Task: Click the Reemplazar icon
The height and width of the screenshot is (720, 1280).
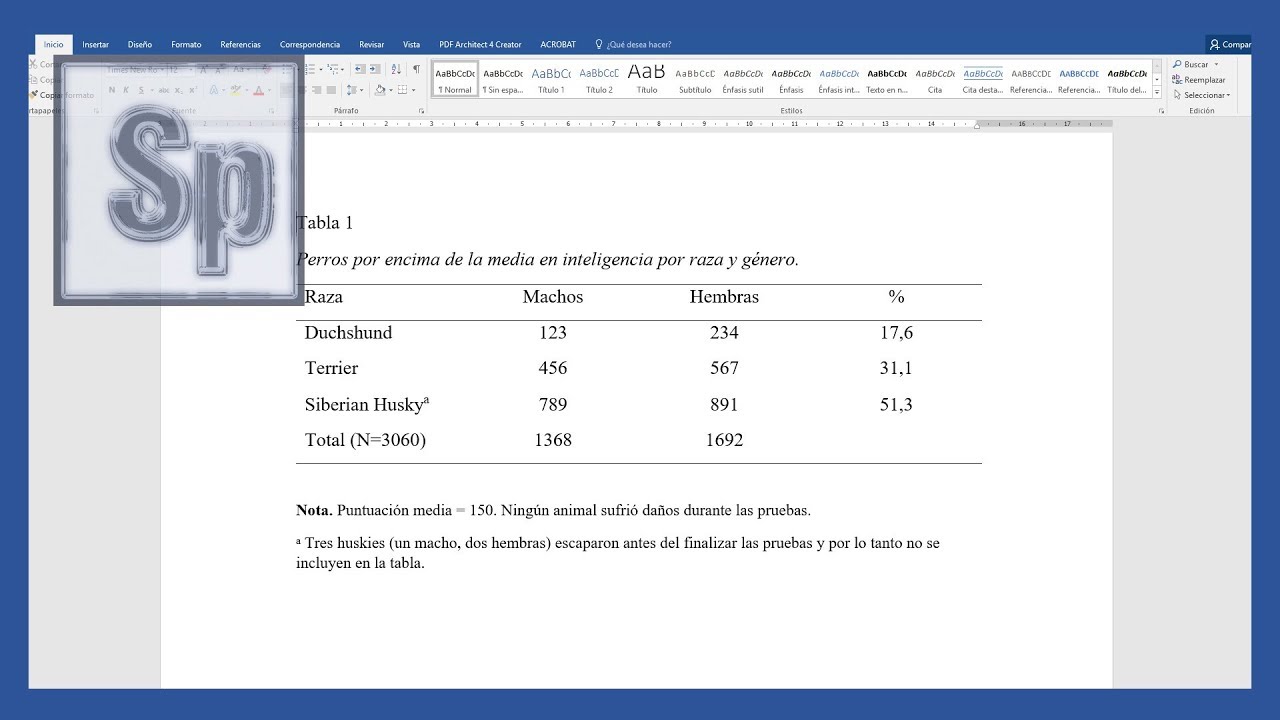Action: [x=1177, y=79]
